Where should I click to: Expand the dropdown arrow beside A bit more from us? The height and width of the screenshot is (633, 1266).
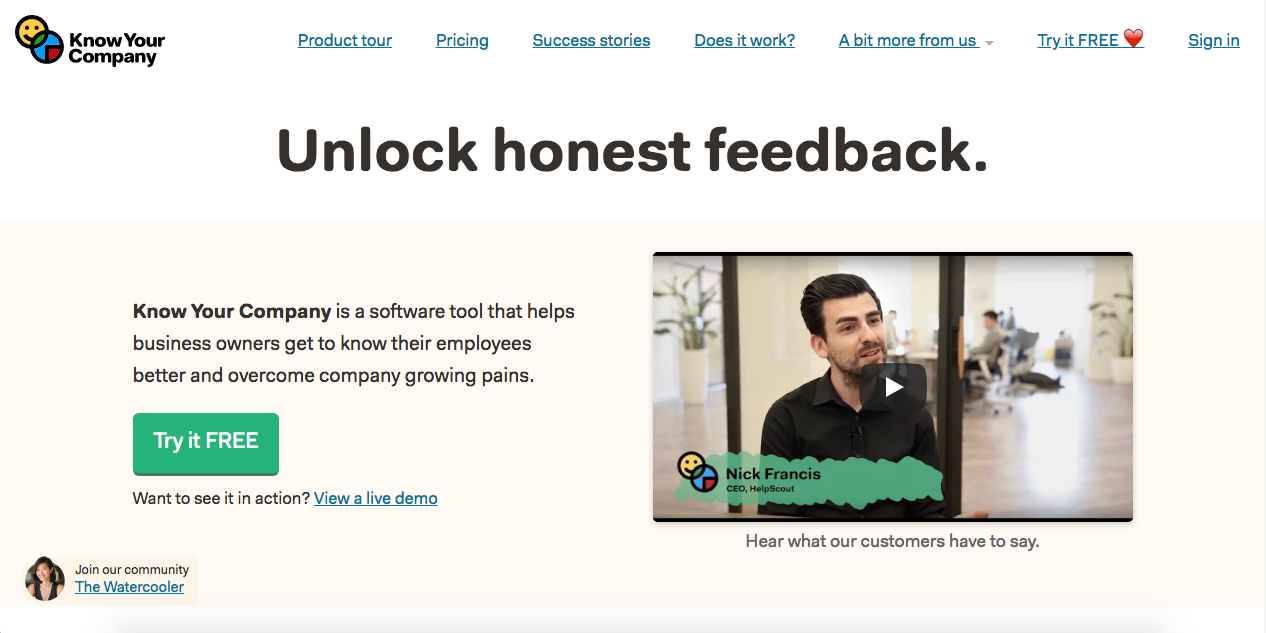[989, 43]
